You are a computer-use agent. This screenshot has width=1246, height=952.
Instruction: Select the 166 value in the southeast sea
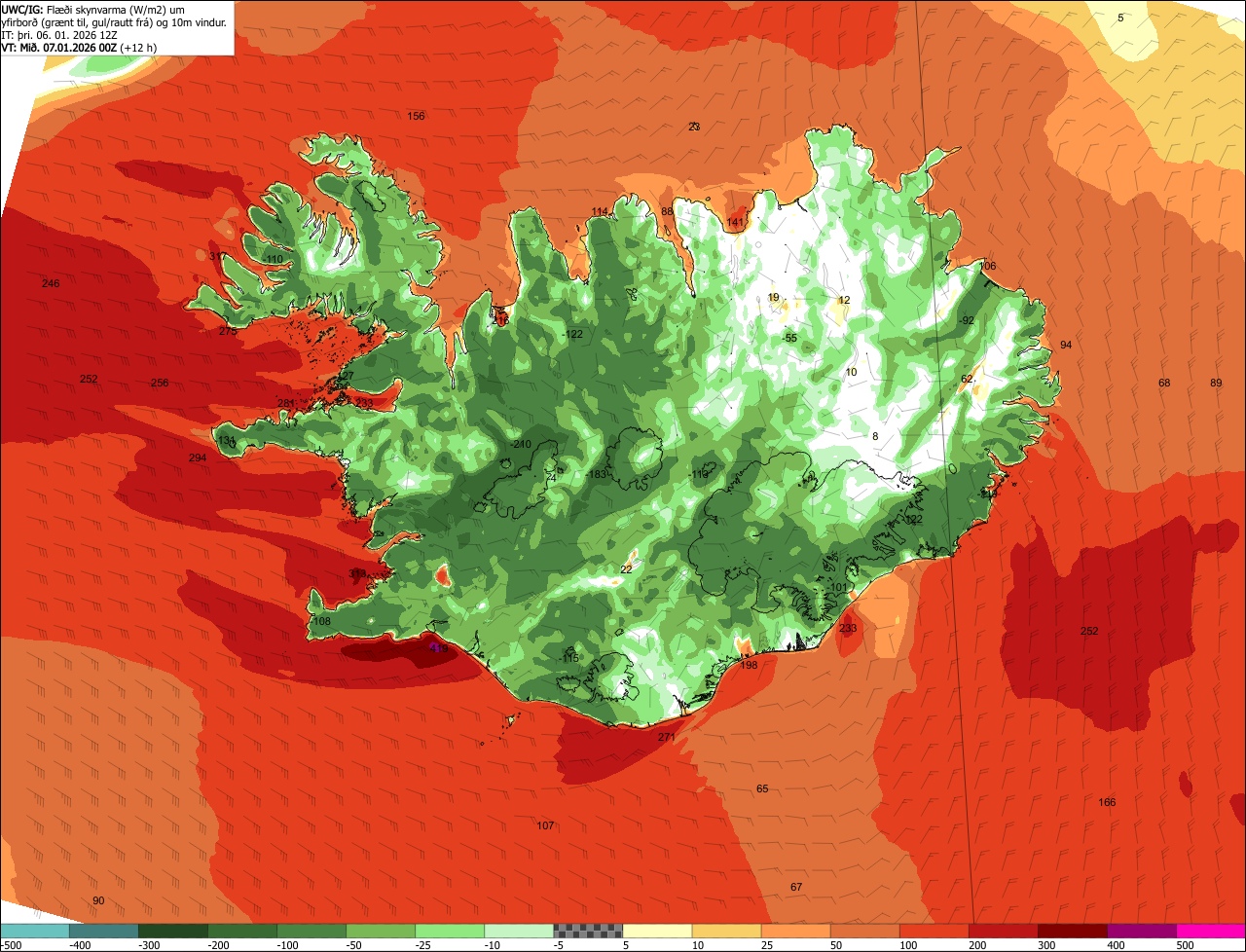[1107, 802]
